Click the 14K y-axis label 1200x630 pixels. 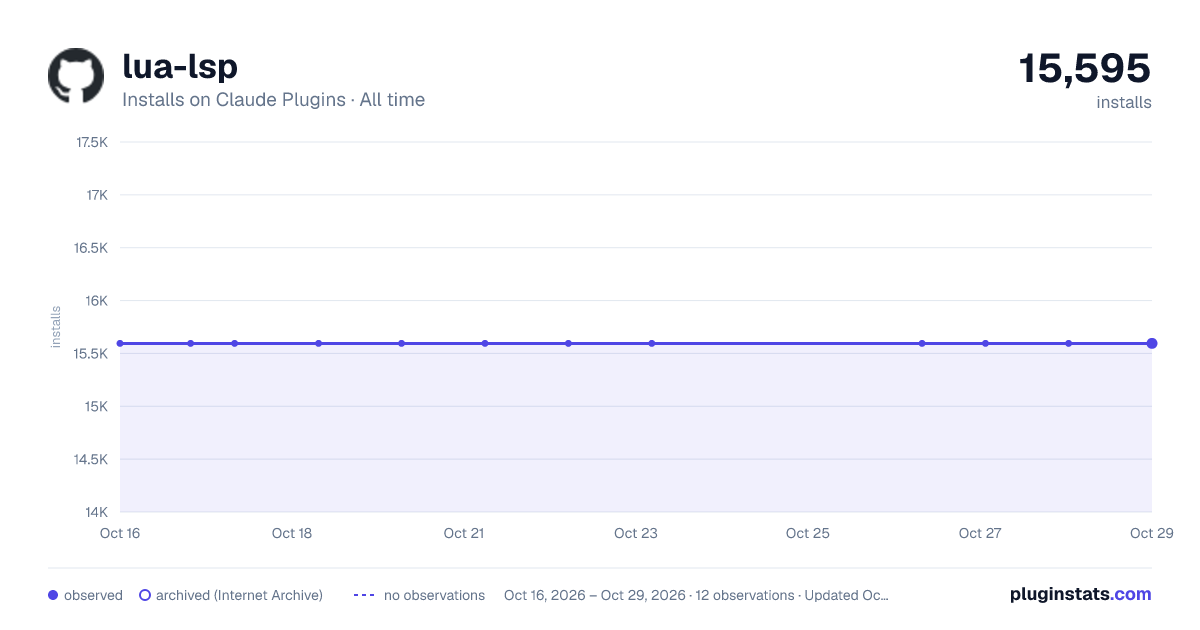[96, 513]
